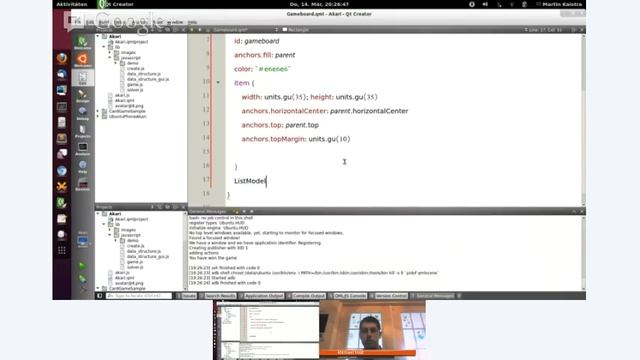Open the Edit menu

tap(90, 22)
